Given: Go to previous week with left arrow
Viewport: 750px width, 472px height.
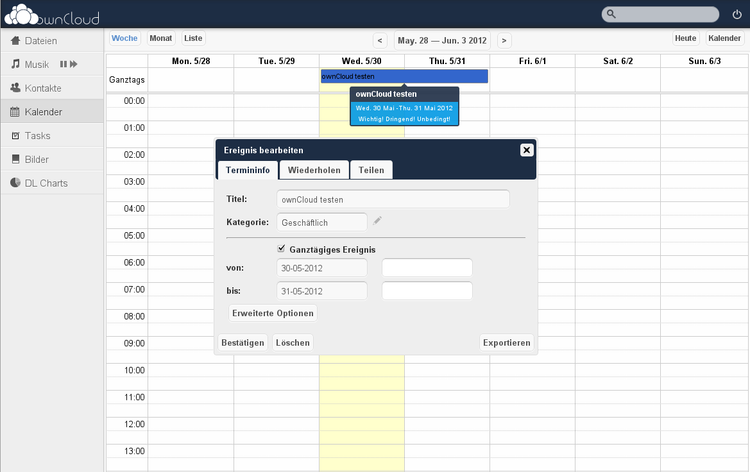Looking at the screenshot, I should point(380,40).
